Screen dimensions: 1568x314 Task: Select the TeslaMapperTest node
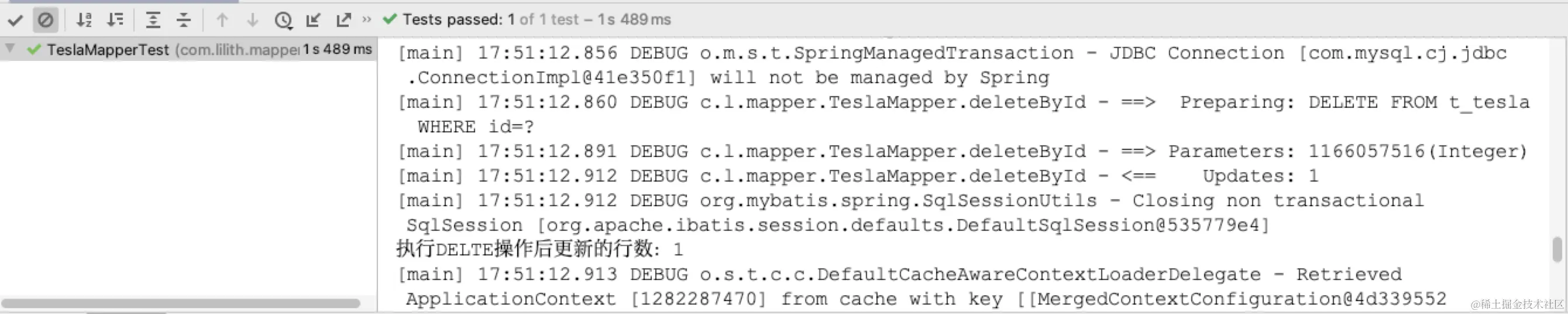coord(189,49)
